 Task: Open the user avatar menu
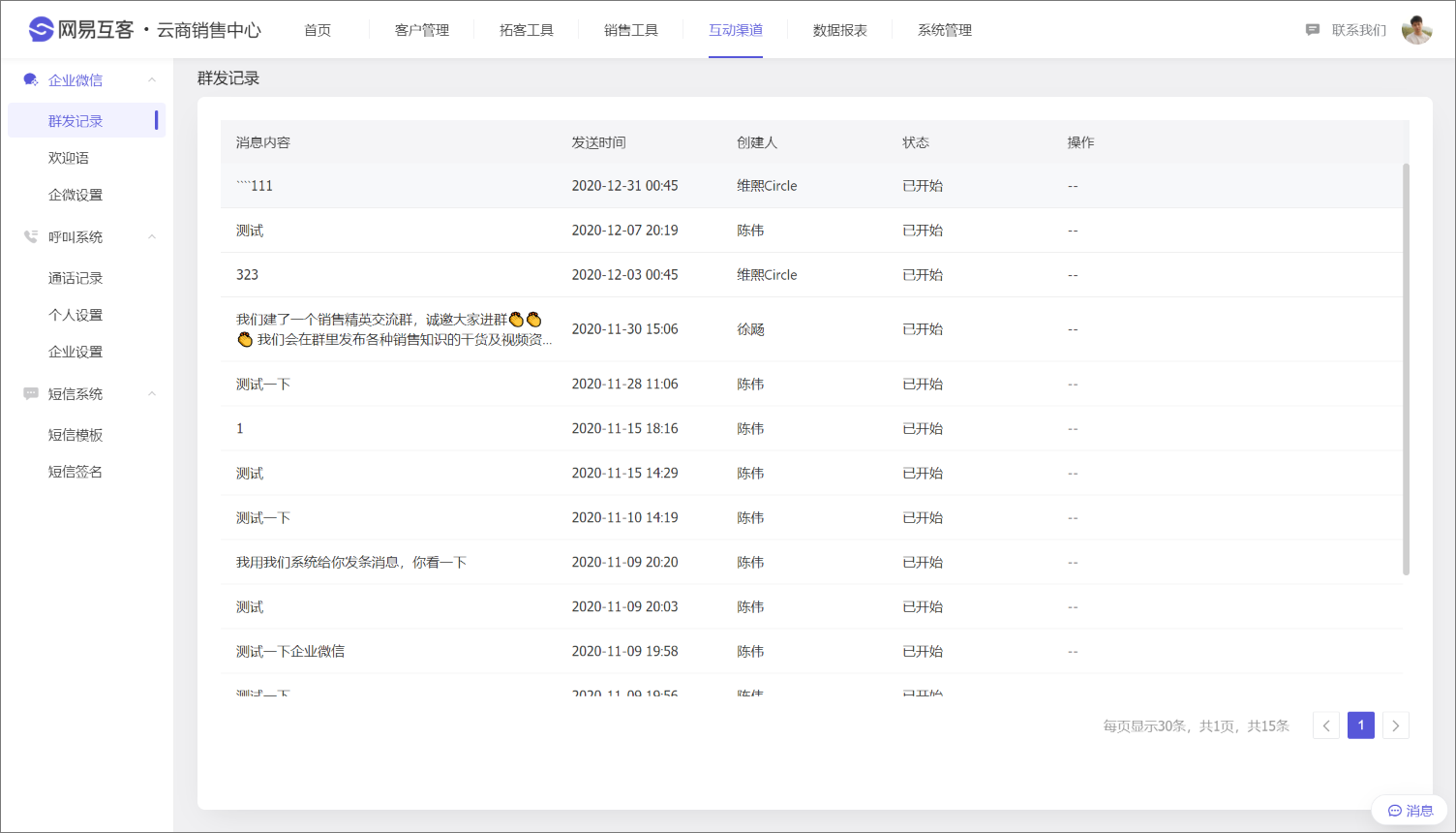point(1417,30)
